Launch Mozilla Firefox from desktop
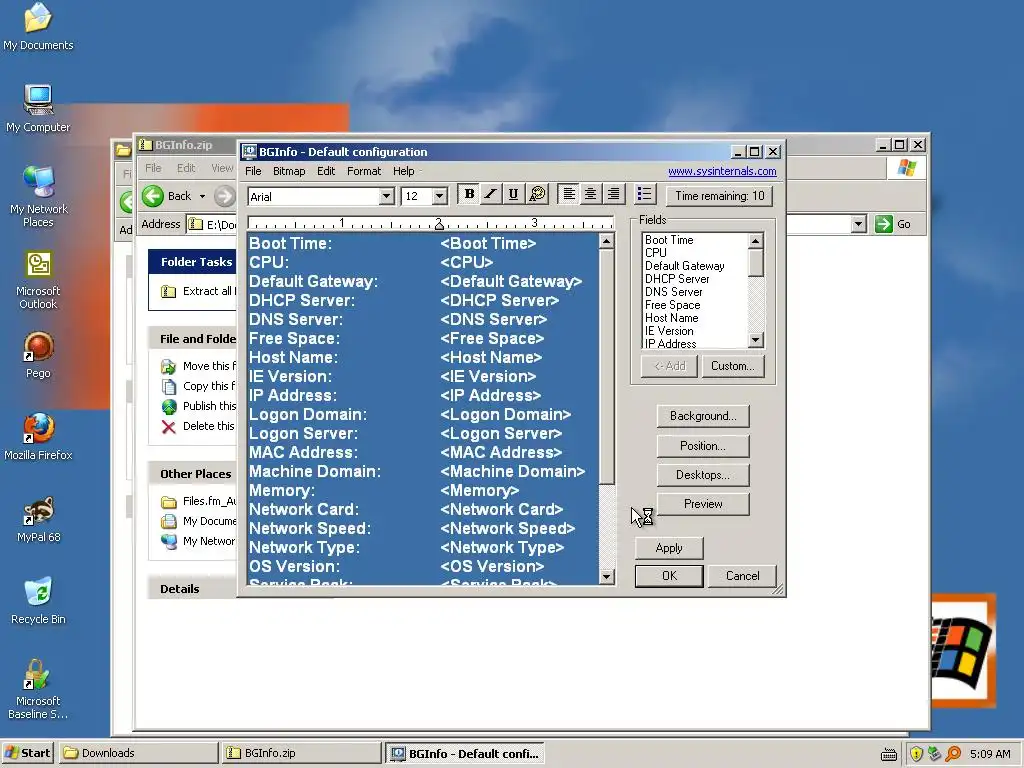Image resolution: width=1024 pixels, height=768 pixels. (x=38, y=436)
